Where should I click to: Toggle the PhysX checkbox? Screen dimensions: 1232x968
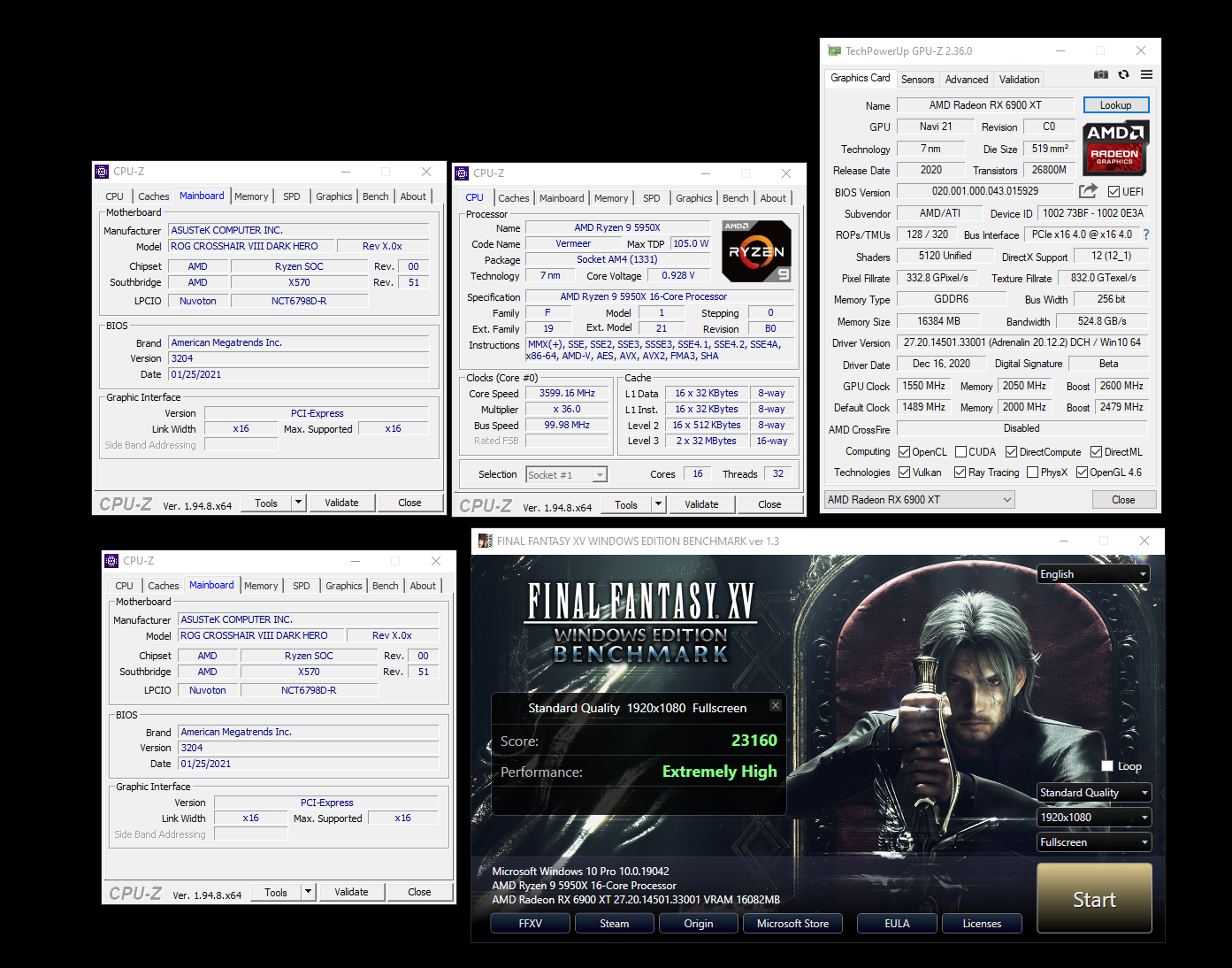click(x=1032, y=472)
